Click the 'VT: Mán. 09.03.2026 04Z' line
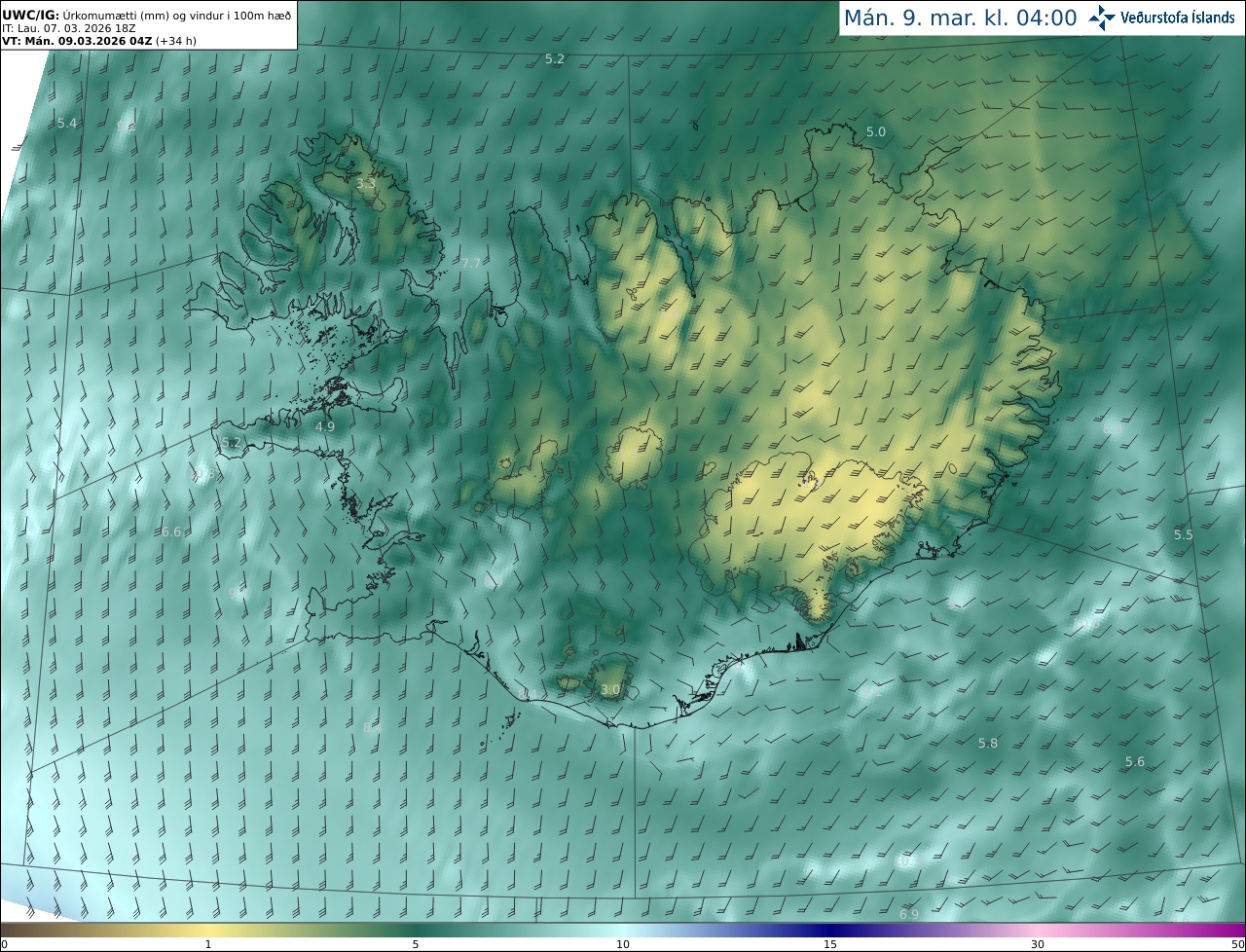Image resolution: width=1246 pixels, height=952 pixels. (98, 41)
